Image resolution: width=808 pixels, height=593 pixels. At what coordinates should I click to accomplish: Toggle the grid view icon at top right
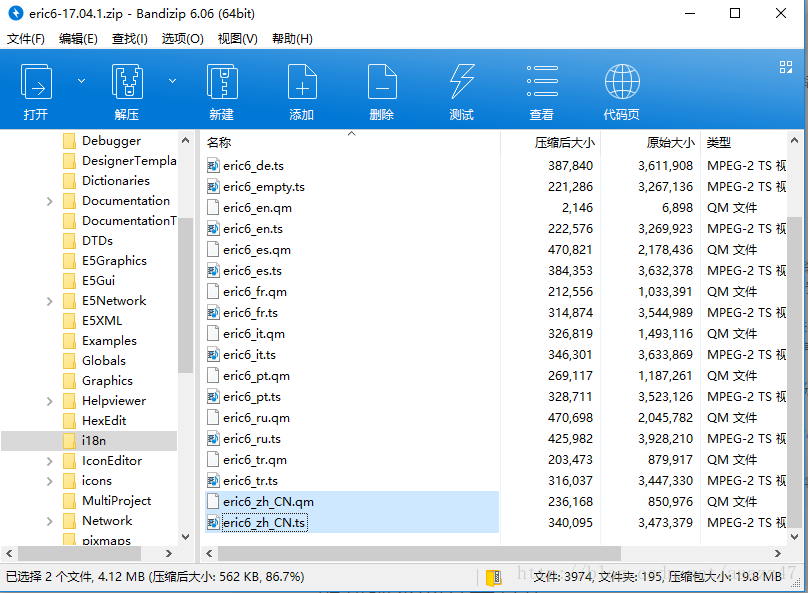click(x=785, y=67)
